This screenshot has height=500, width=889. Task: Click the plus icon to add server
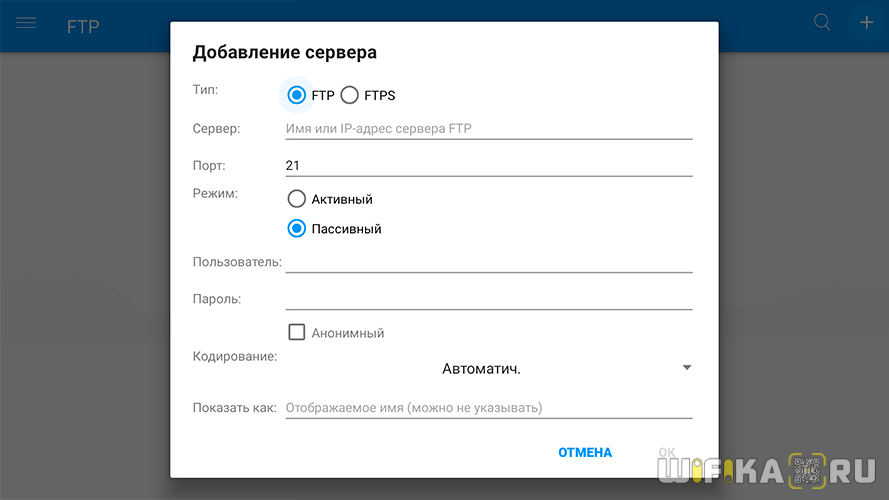(866, 22)
